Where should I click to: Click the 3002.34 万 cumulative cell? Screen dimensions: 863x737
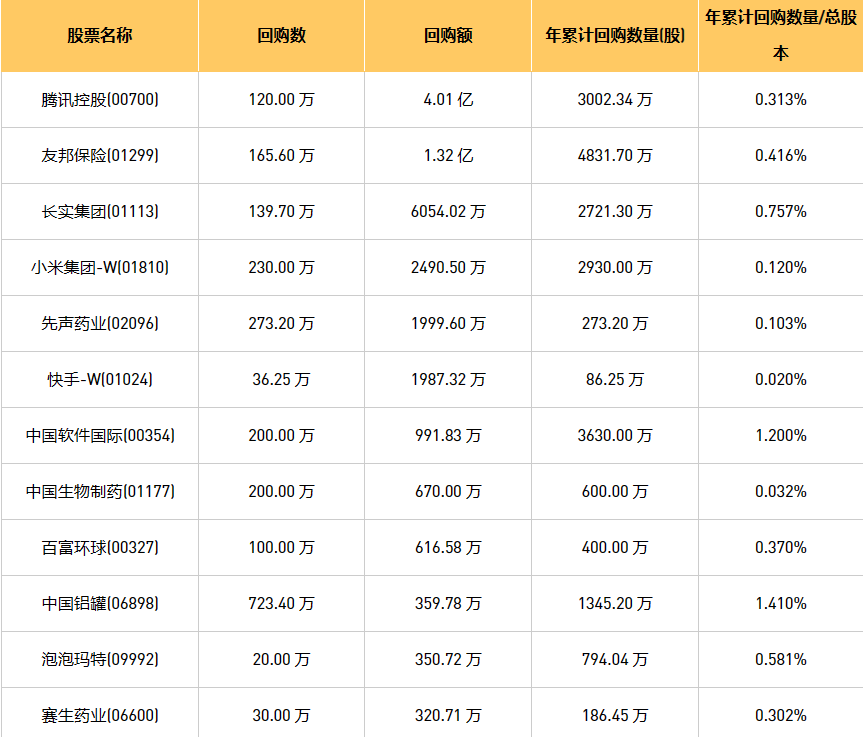click(x=615, y=100)
